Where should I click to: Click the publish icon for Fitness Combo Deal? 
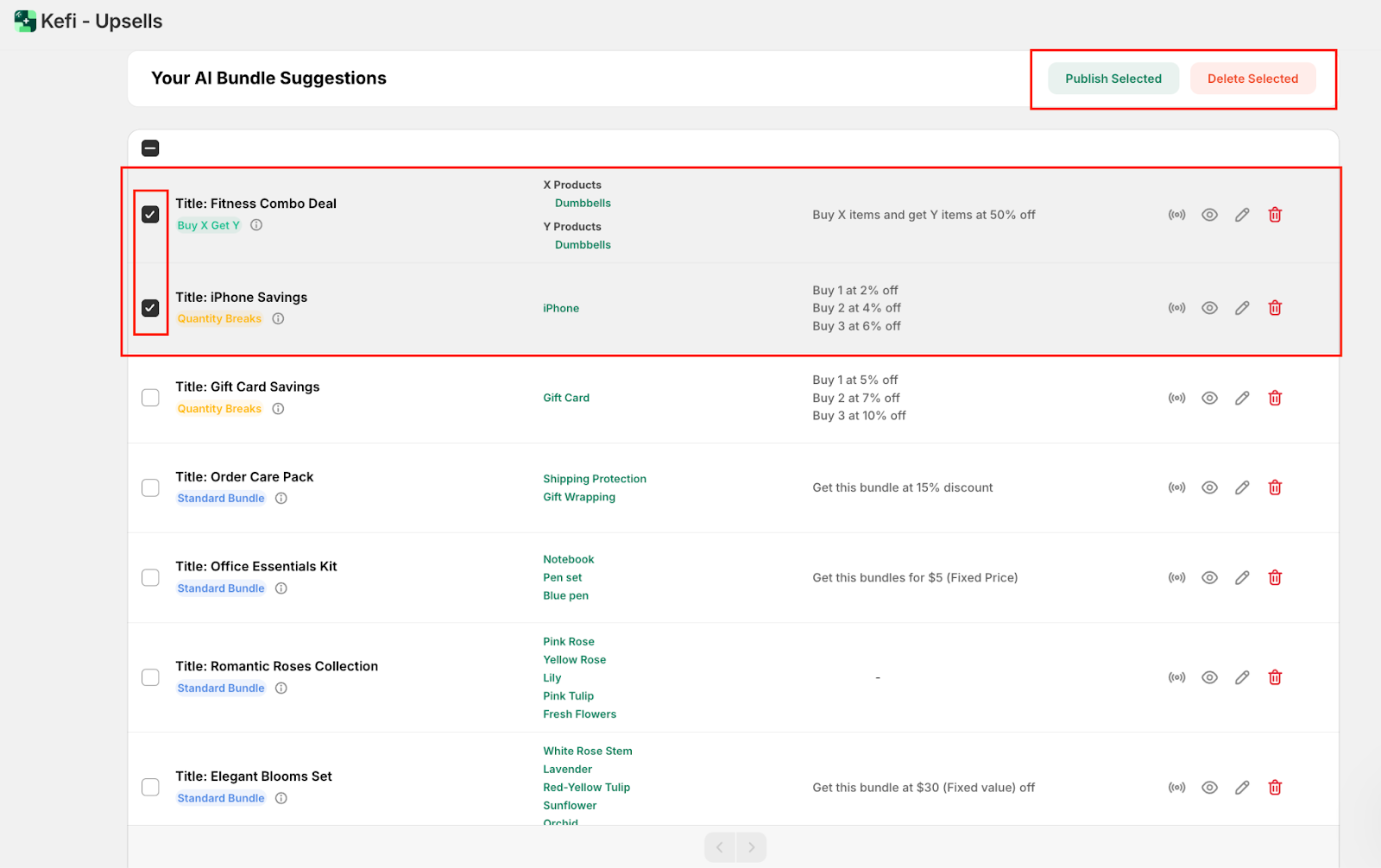coord(1176,215)
